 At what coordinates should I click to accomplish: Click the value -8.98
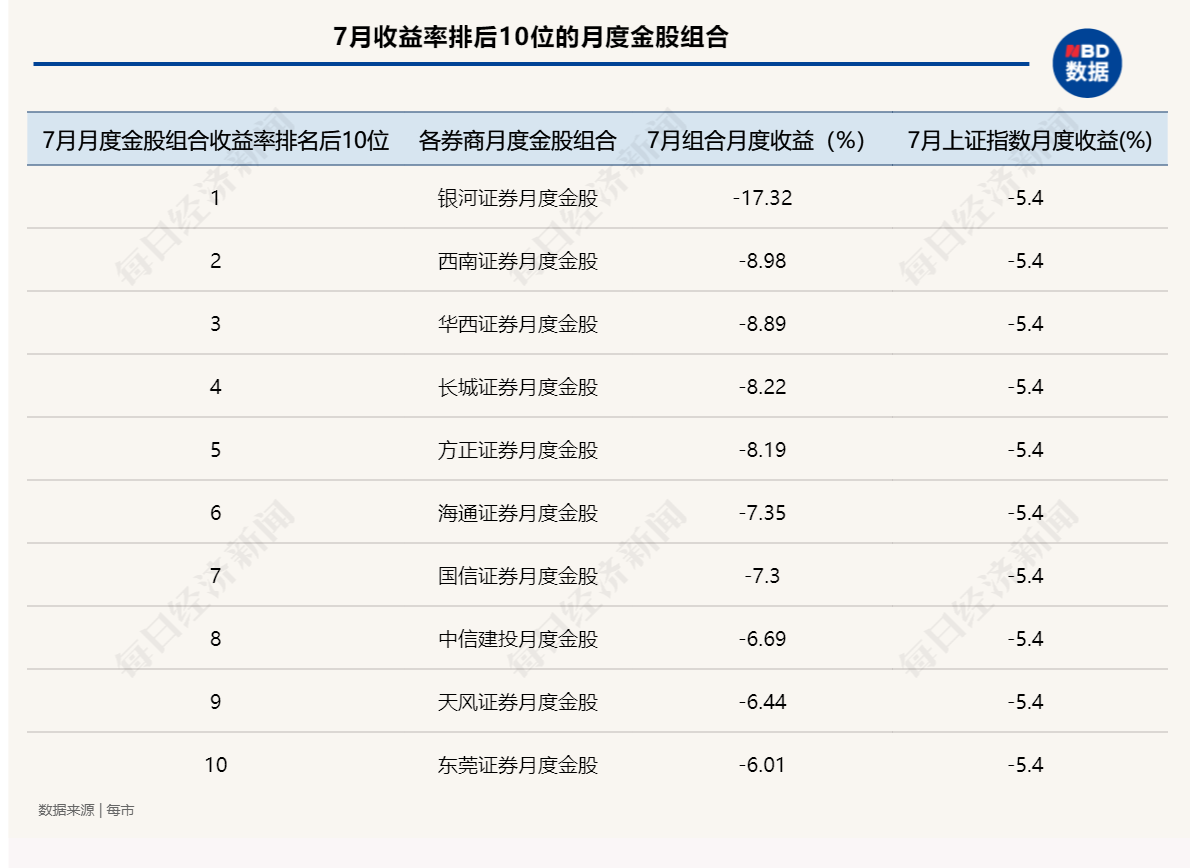(763, 261)
